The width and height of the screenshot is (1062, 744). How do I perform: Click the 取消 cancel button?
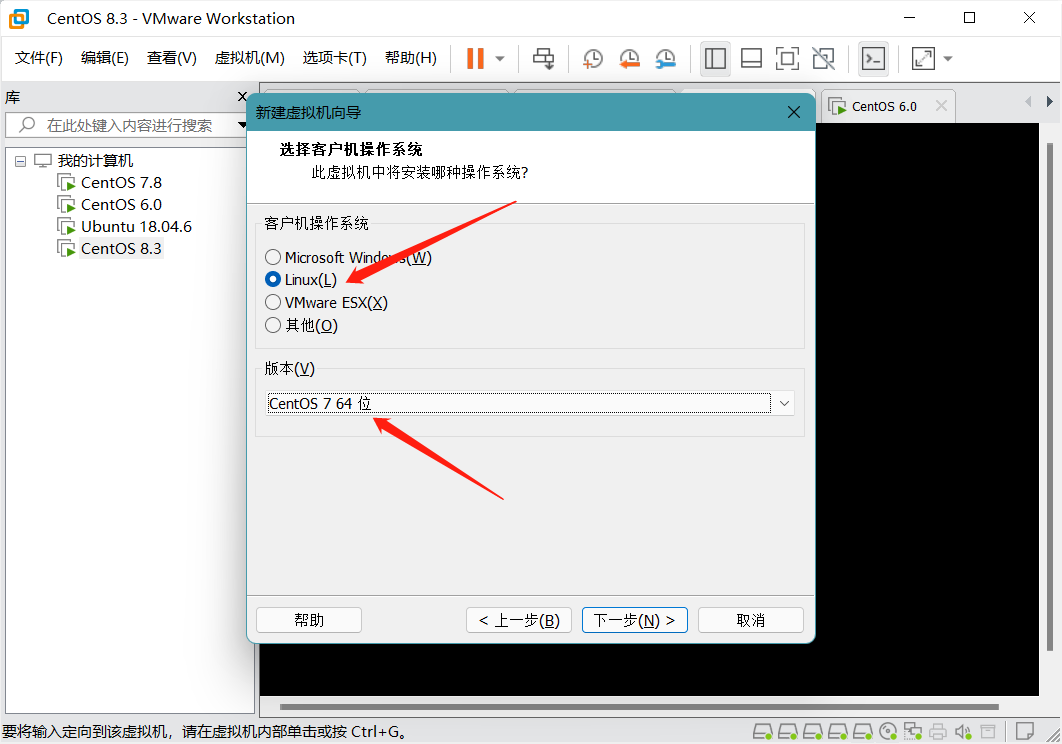pyautogui.click(x=750, y=620)
